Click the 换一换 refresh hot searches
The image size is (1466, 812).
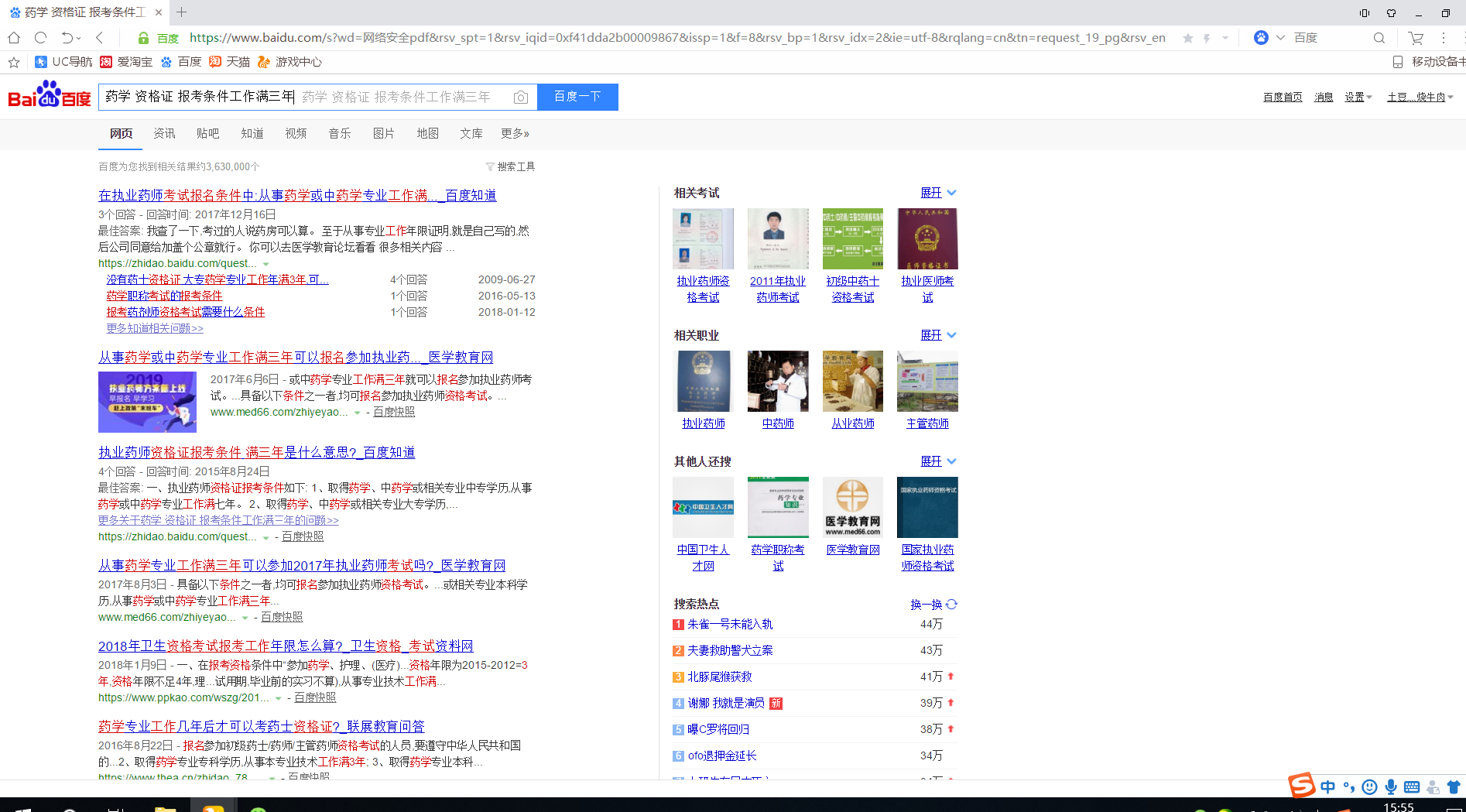click(934, 605)
